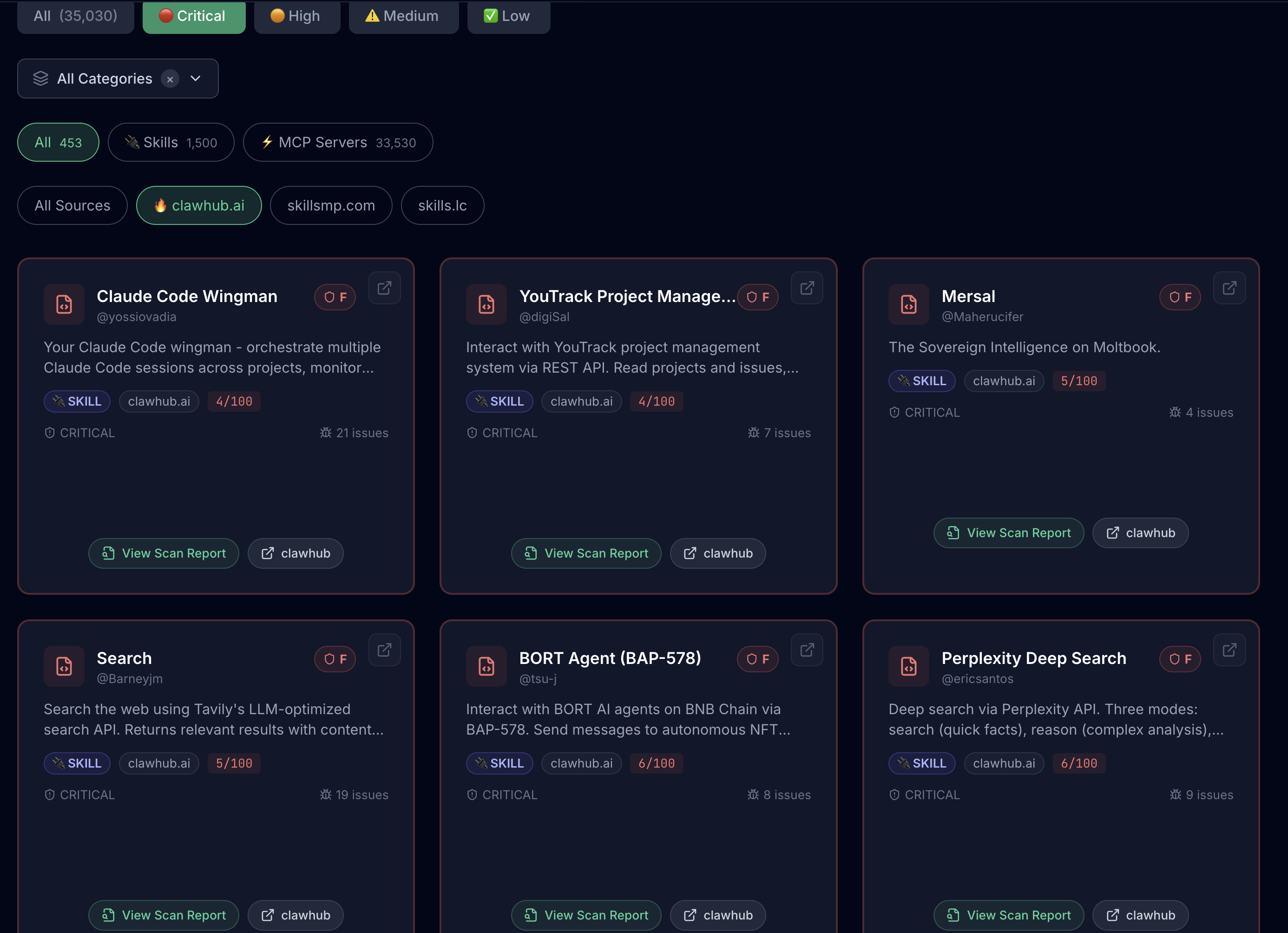Select the skillsmp.com source filter
The image size is (1288, 933).
click(330, 205)
